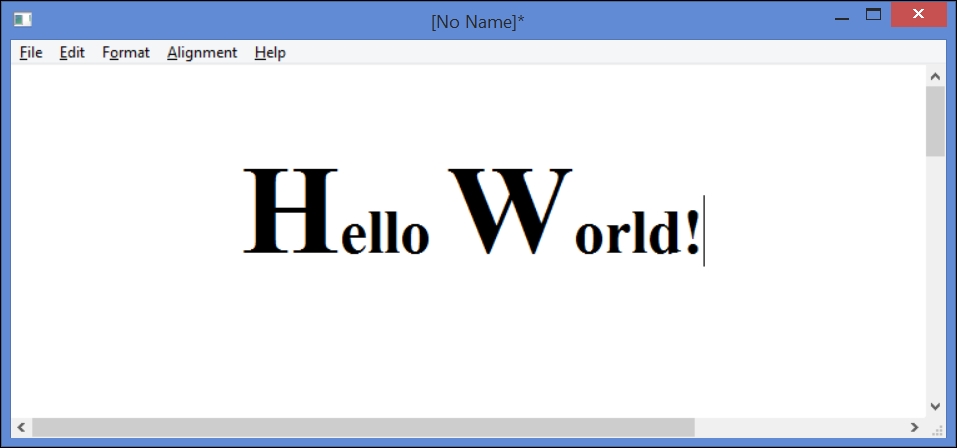Screen dimensions: 957x448
Task: Click the vertical scrollbar down arrow
Action: [935, 406]
